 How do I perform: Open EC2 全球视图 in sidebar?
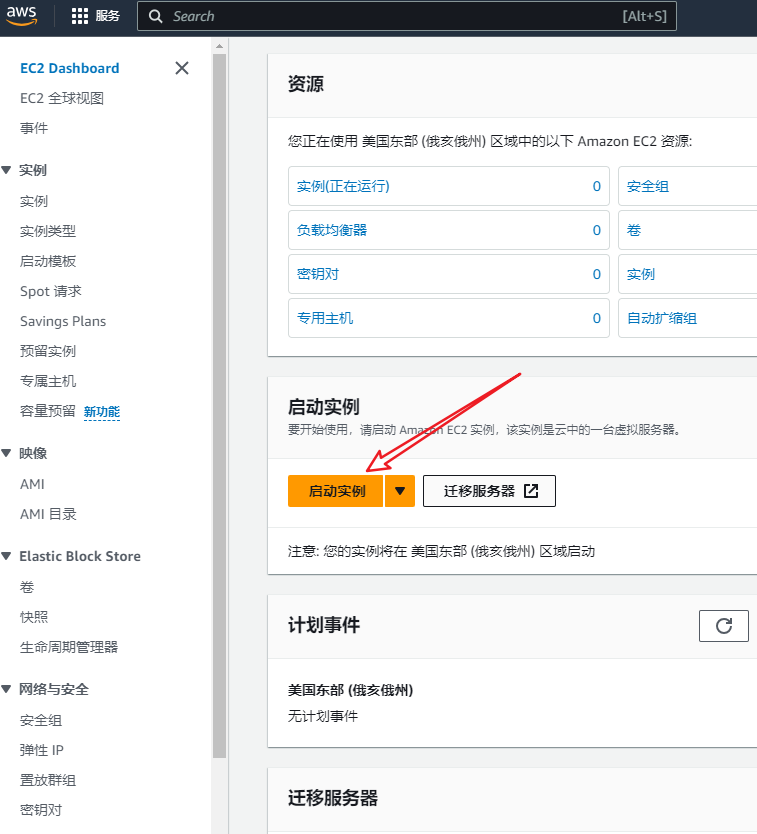(x=62, y=98)
